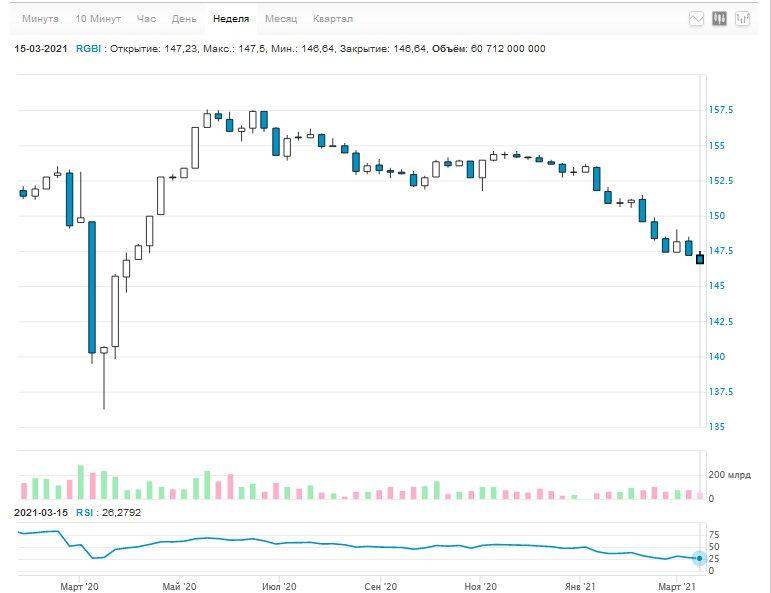771x593 pixels.
Task: Select the OHLC bar chart icon
Action: pos(742,19)
